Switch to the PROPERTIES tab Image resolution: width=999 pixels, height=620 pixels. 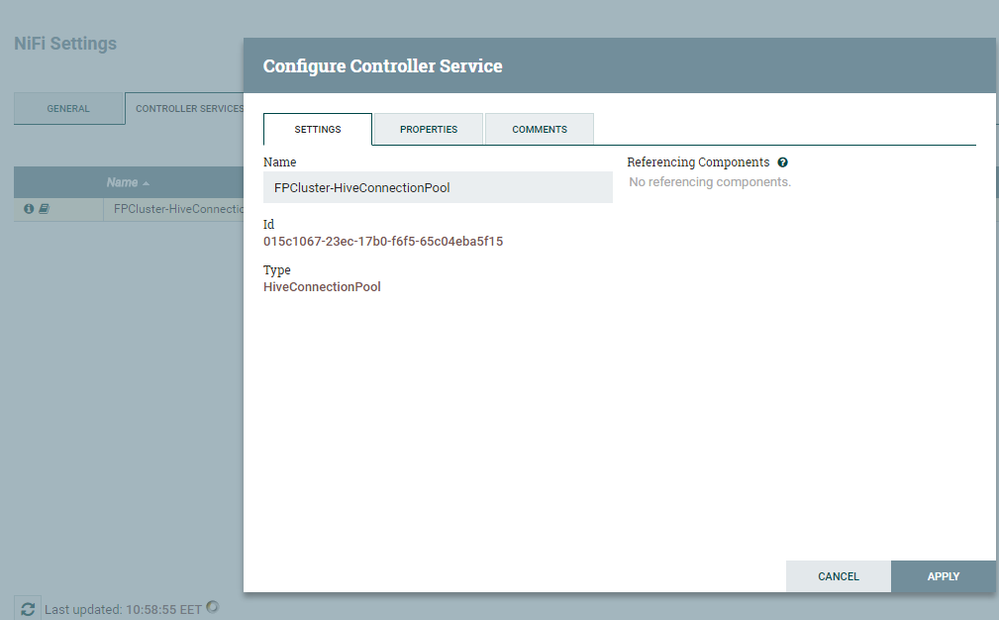[428, 129]
